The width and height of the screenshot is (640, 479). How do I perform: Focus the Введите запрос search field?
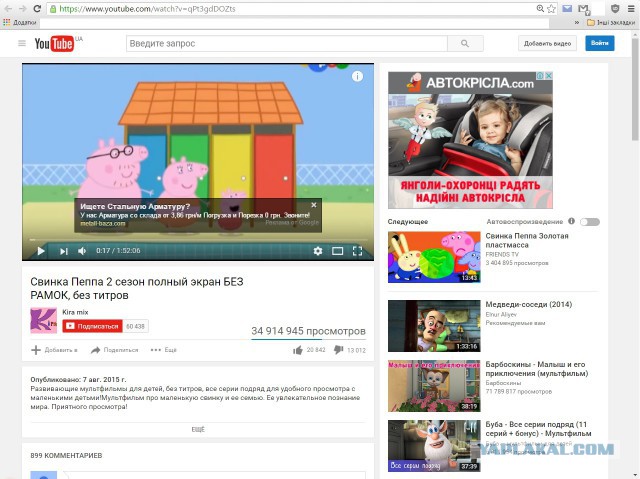tap(287, 43)
